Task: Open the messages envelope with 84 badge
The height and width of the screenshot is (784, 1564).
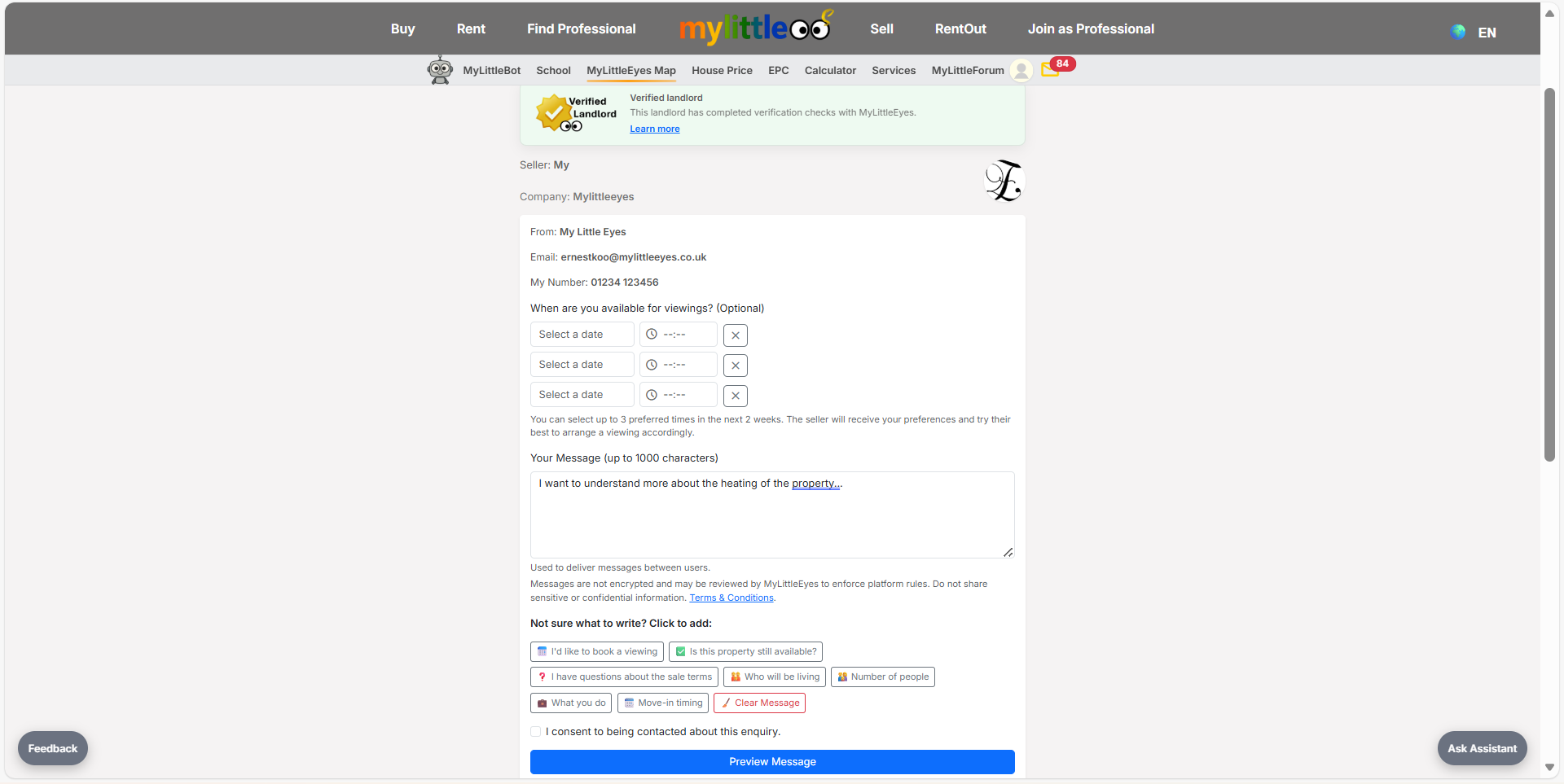Action: coord(1050,70)
